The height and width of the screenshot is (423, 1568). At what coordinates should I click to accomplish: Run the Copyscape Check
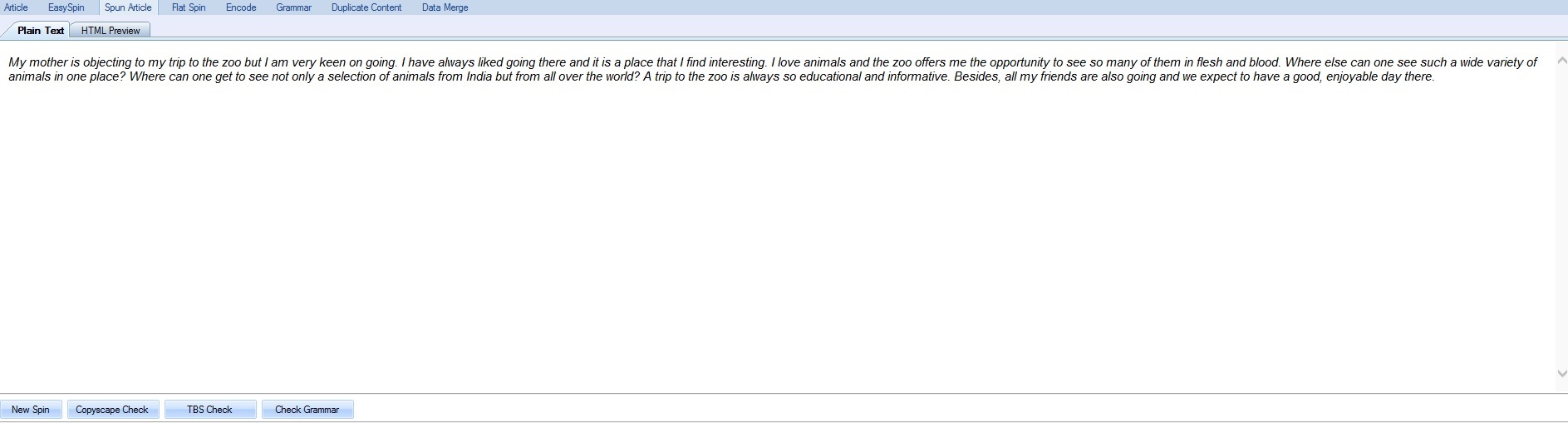pyautogui.click(x=112, y=410)
